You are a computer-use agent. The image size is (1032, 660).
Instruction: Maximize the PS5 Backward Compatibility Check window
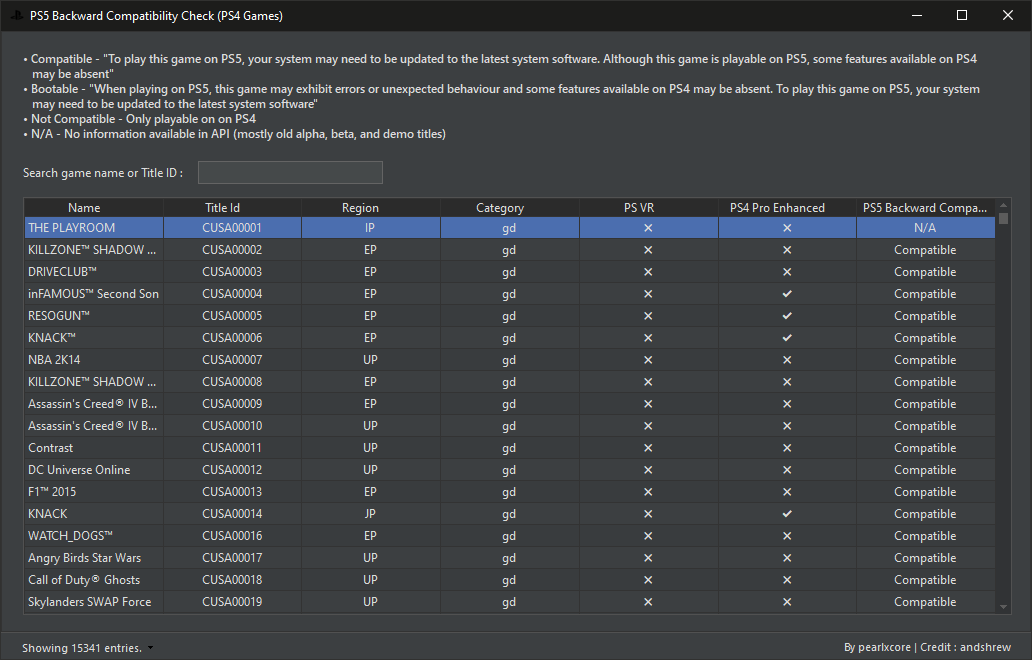[962, 15]
